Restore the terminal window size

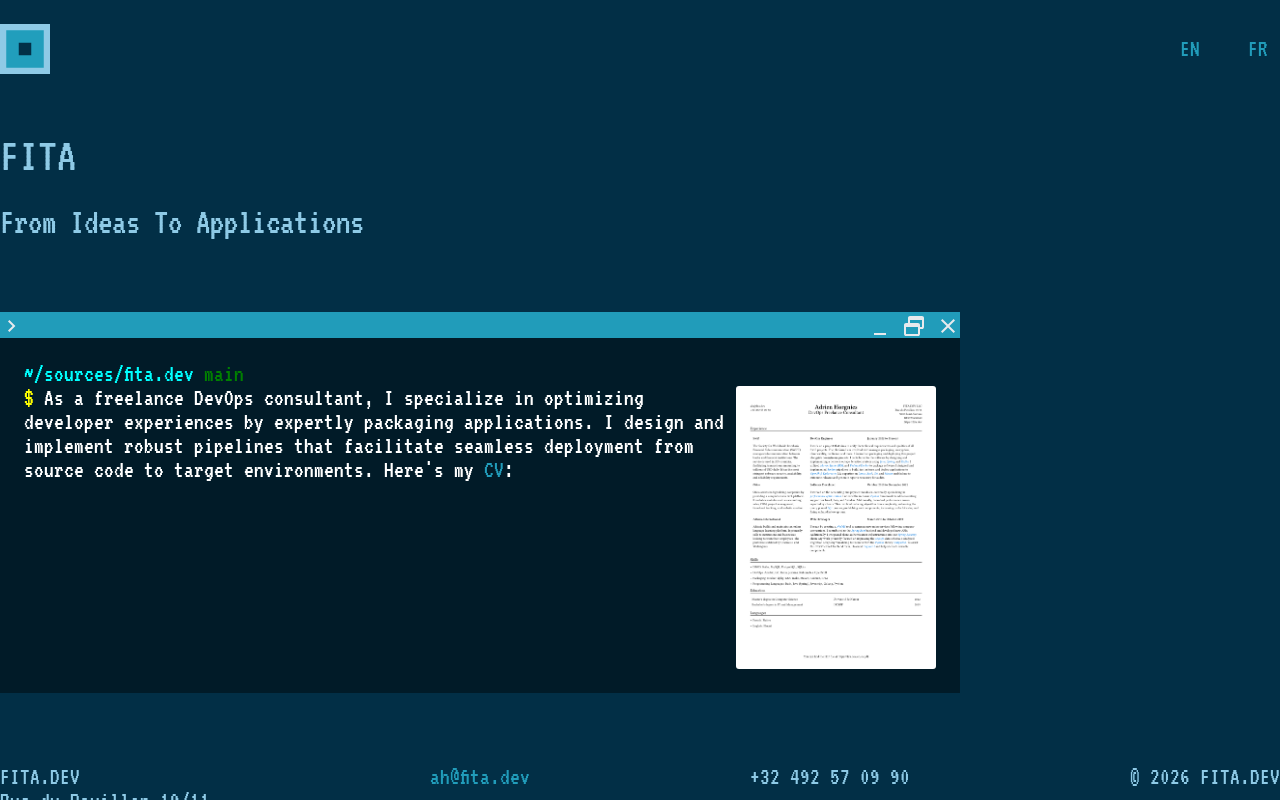pyautogui.click(x=914, y=326)
